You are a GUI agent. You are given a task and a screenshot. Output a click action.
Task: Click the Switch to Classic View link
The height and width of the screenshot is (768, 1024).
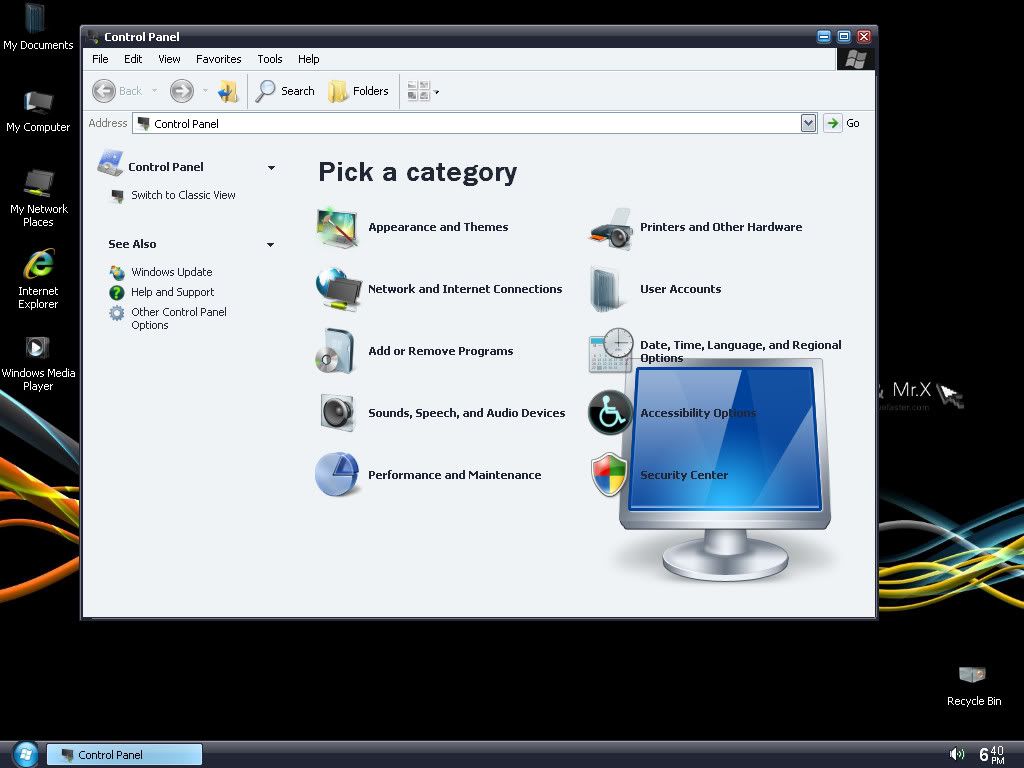(x=184, y=195)
